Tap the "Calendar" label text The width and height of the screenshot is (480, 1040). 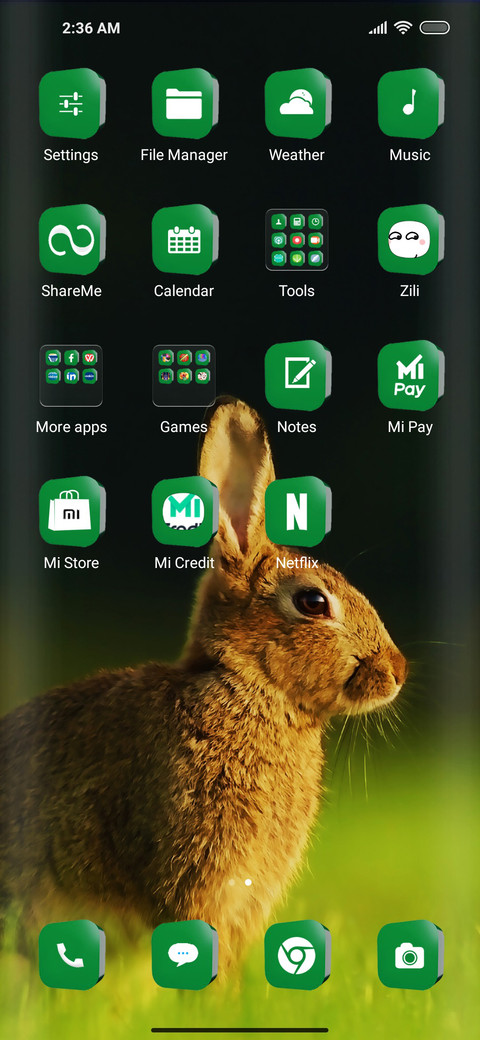tap(184, 291)
